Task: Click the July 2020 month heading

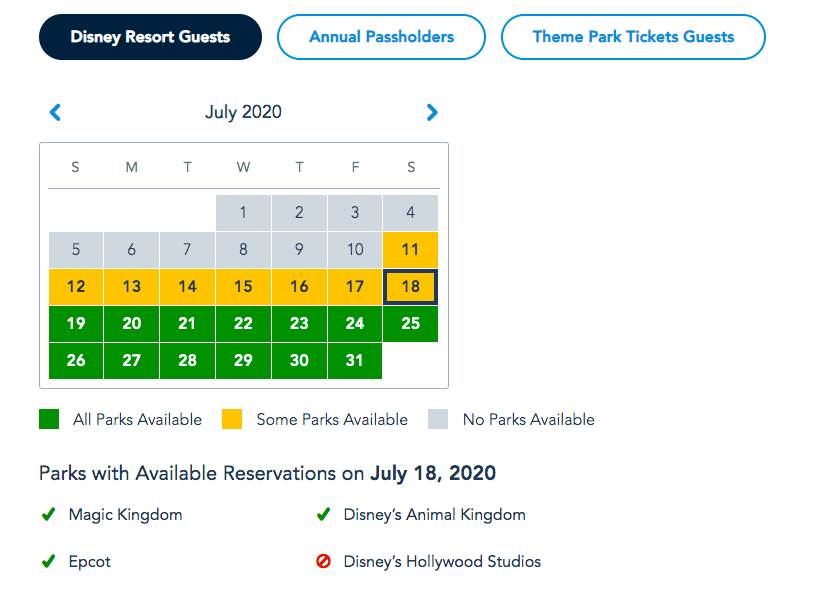Action: click(x=243, y=112)
